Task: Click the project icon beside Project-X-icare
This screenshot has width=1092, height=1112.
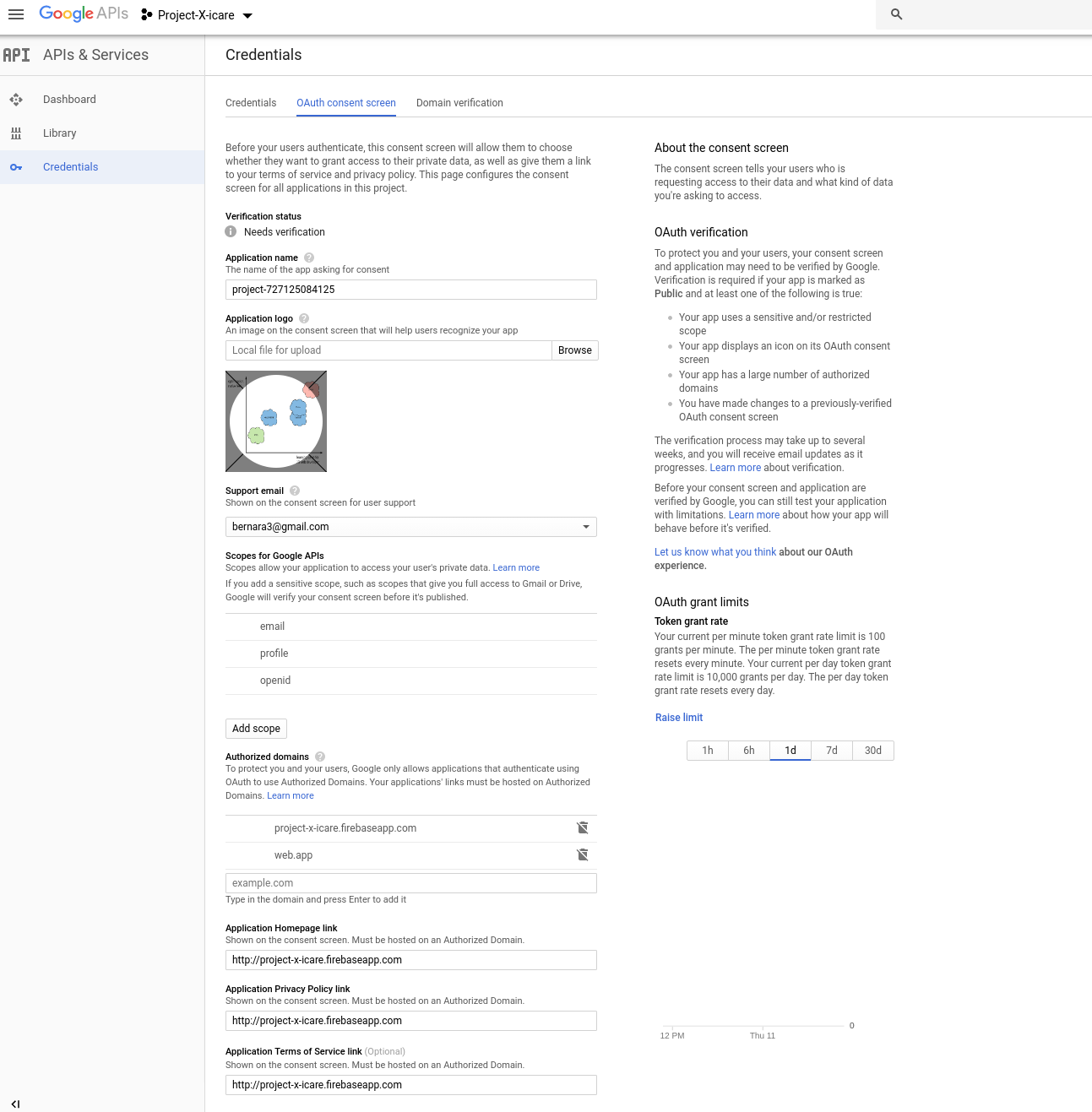Action: pyautogui.click(x=147, y=15)
